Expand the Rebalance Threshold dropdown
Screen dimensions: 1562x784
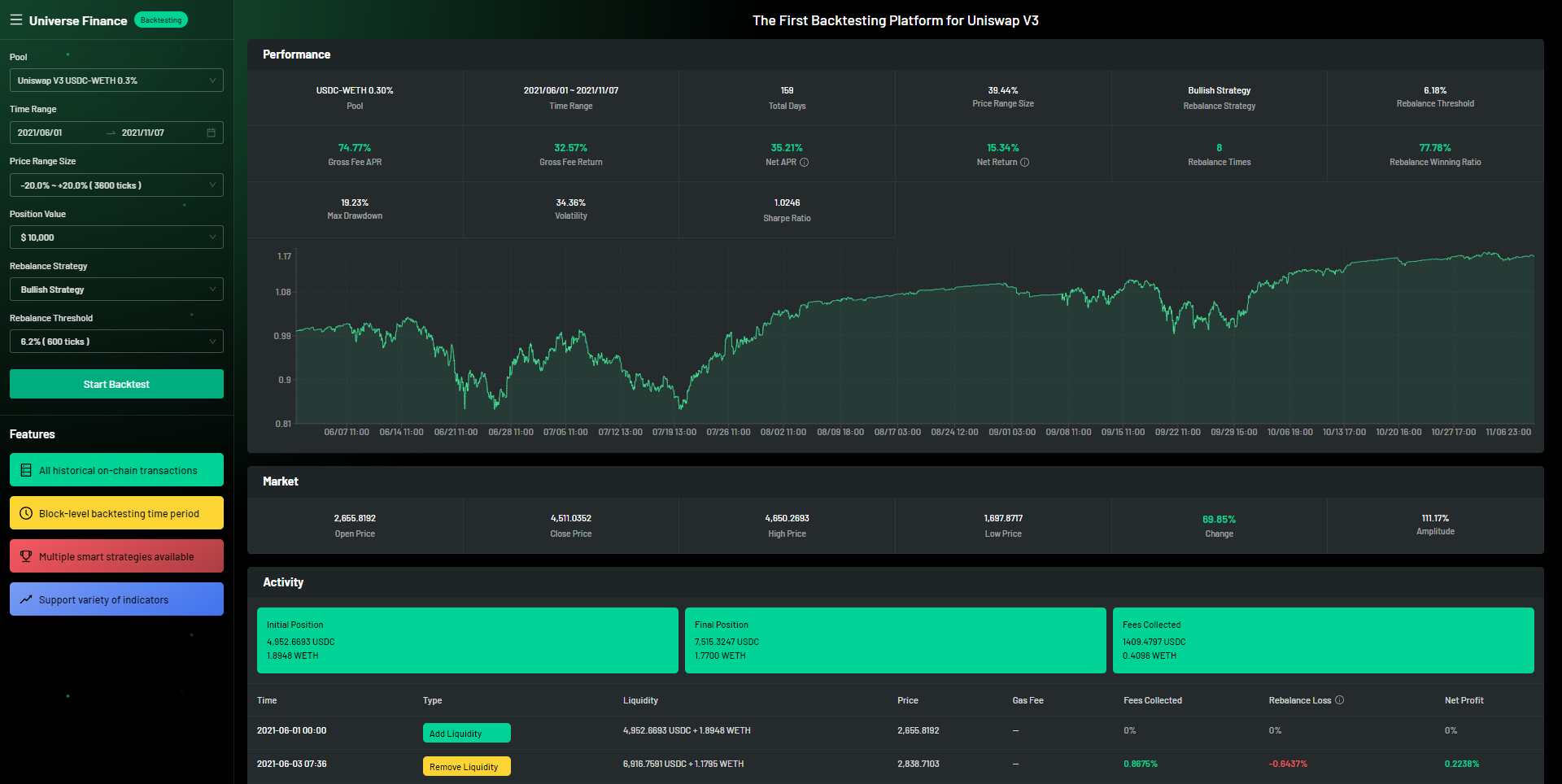[x=116, y=342]
